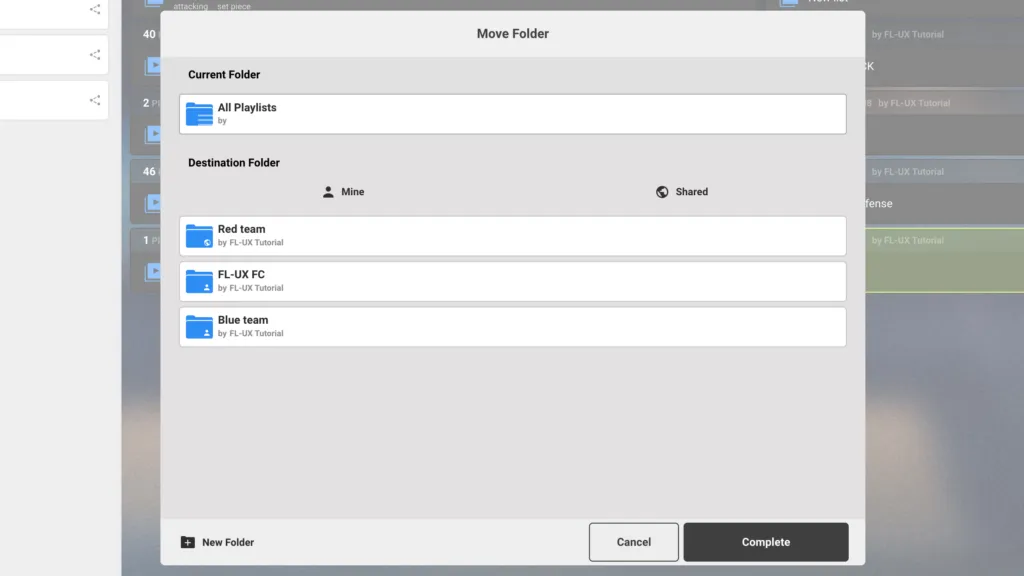The height and width of the screenshot is (576, 1024).
Task: Click 'by FL-UX Tutorial' under FL-UX FC
Action: coord(251,288)
